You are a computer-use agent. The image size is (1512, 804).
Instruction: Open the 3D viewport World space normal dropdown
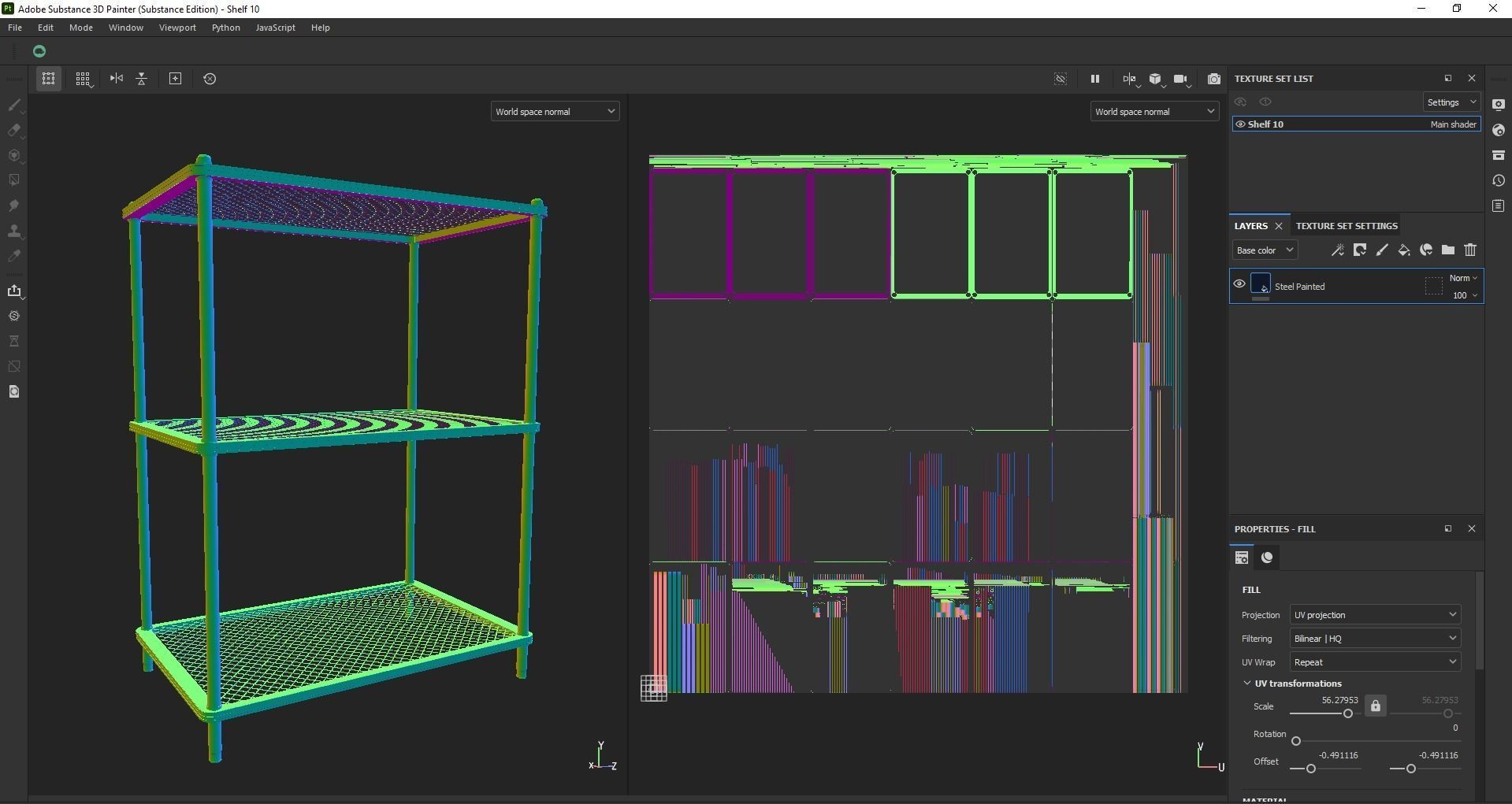click(555, 112)
